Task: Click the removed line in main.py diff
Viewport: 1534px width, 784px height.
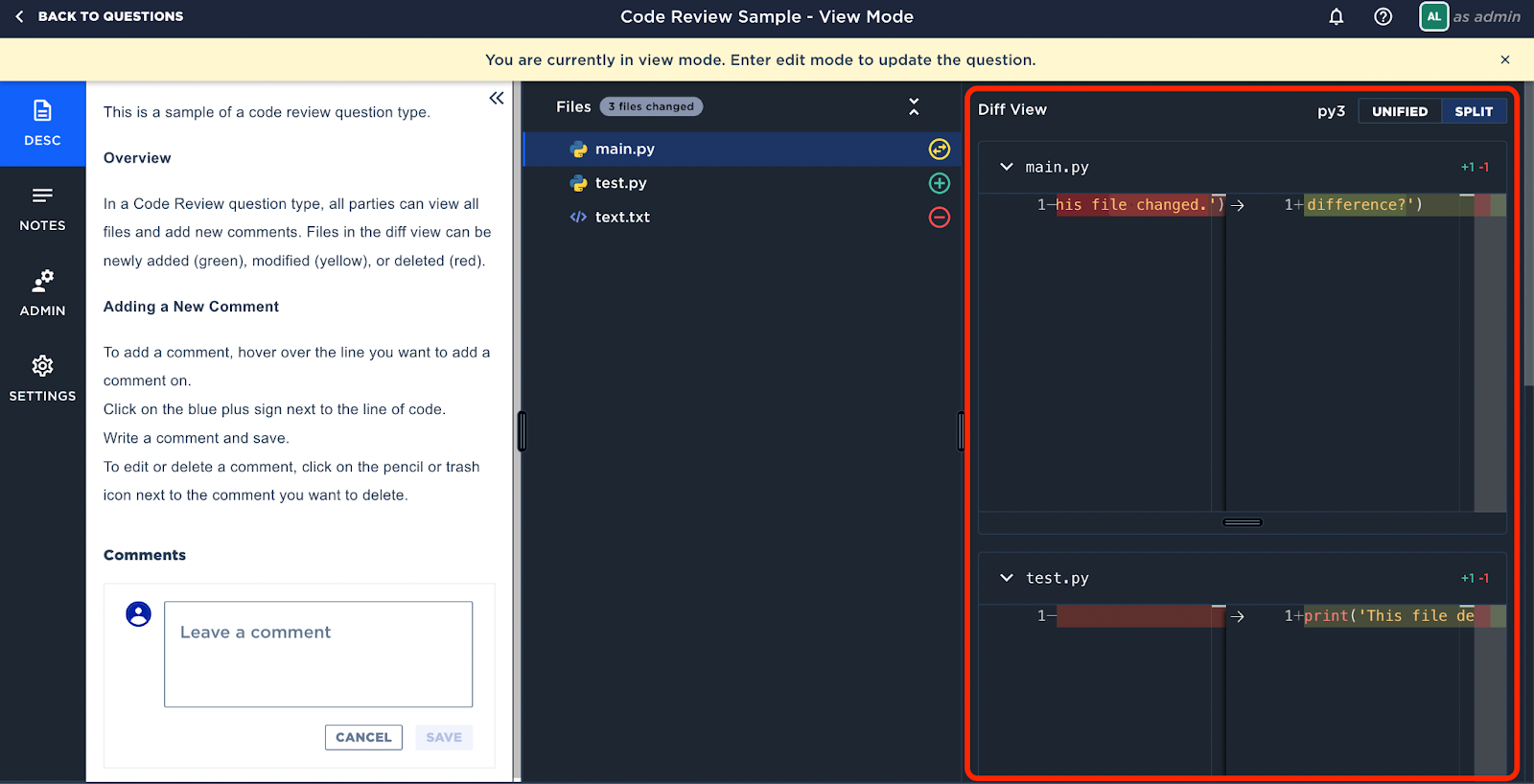Action: (1140, 204)
